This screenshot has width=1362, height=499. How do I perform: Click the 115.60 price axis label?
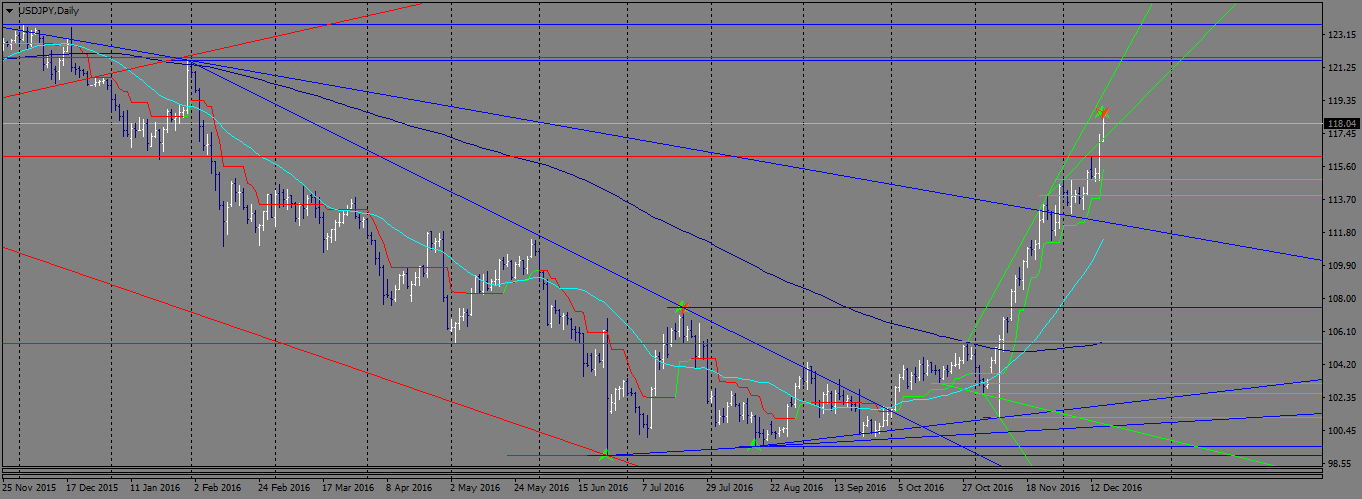[x=1341, y=167]
